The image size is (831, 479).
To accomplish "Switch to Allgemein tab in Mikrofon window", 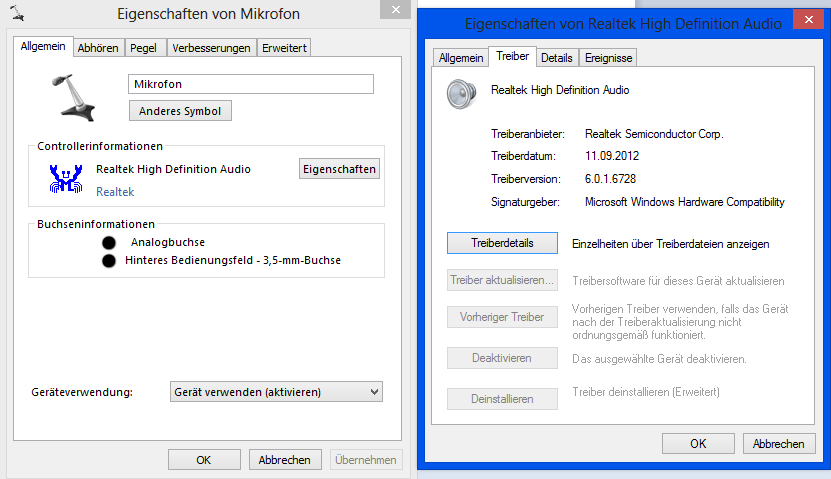I will coord(43,47).
